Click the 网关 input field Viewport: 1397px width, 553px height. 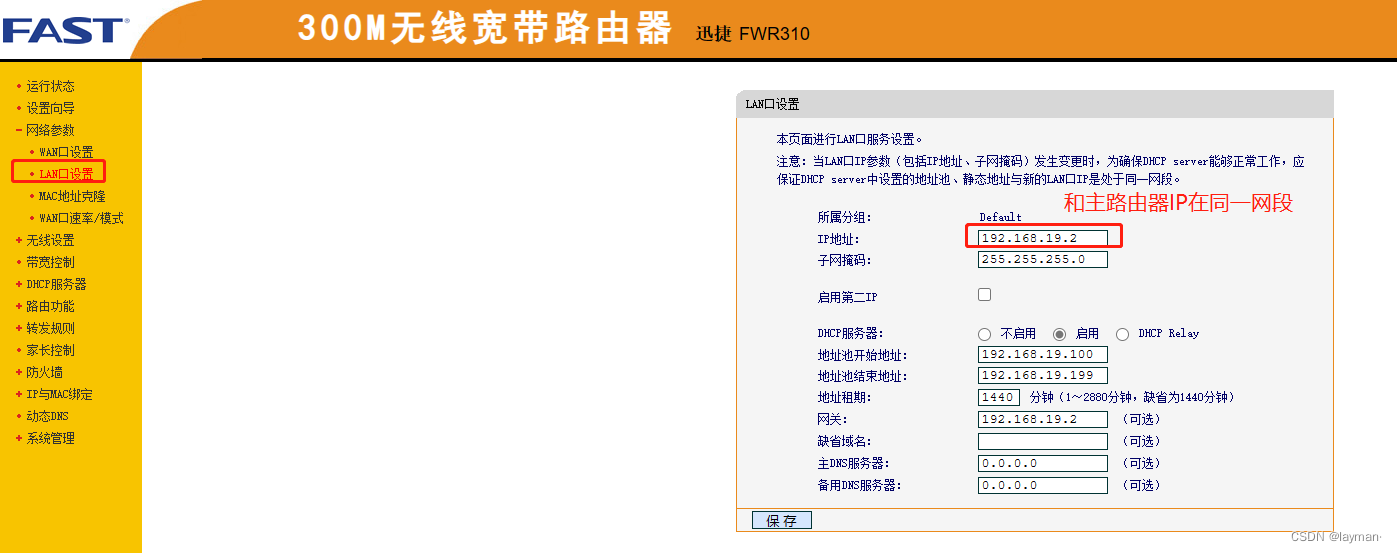point(1043,419)
